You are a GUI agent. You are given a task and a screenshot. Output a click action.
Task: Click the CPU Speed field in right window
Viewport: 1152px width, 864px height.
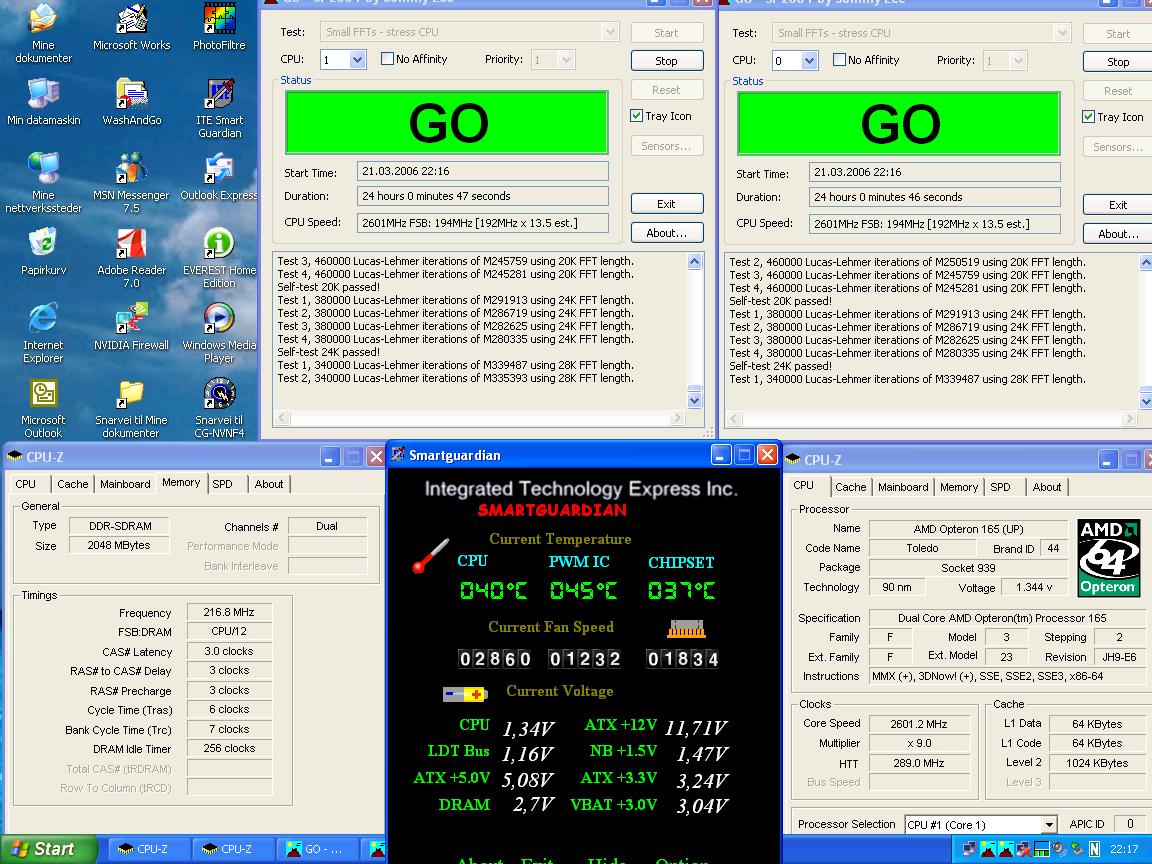pyautogui.click(x=935, y=224)
